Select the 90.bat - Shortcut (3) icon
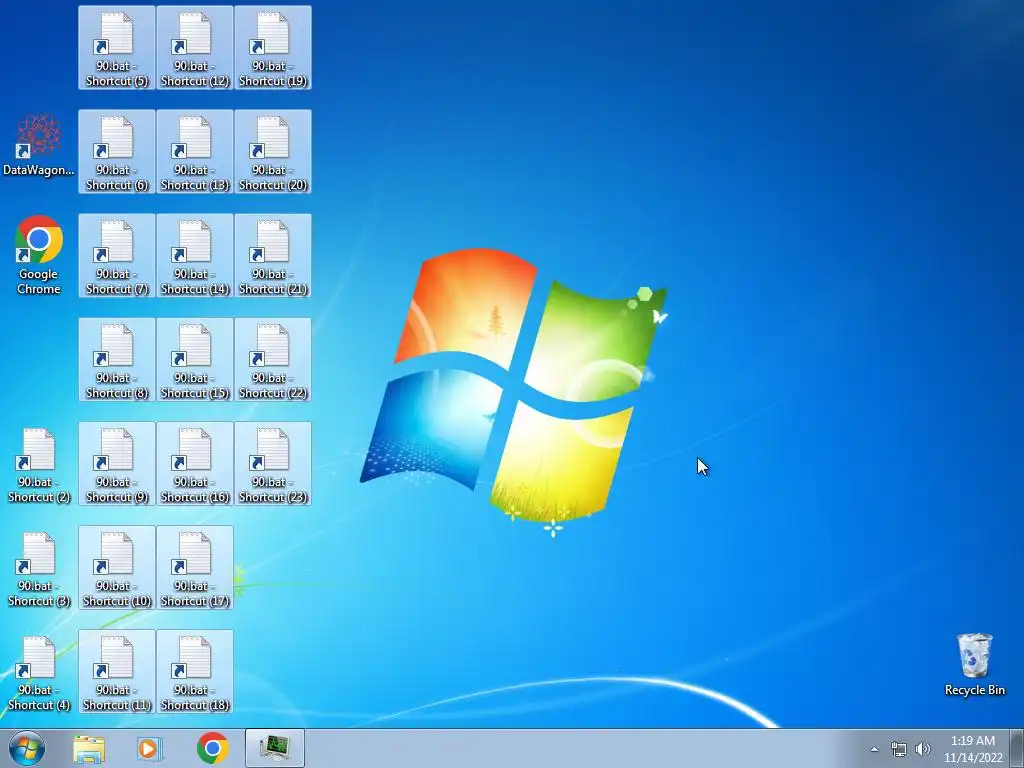The width and height of the screenshot is (1024, 768). [39, 568]
